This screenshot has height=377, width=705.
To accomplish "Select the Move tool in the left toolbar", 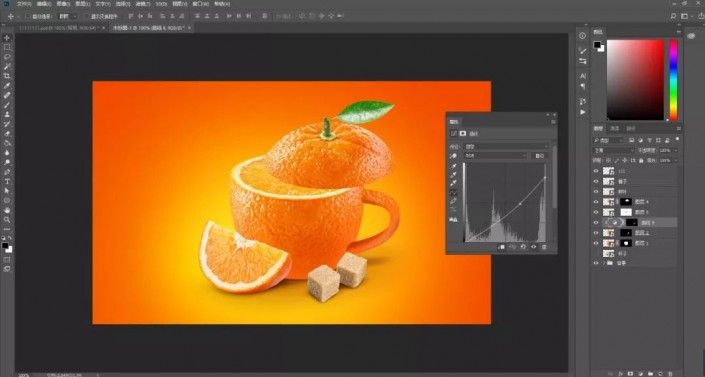I will [7, 38].
